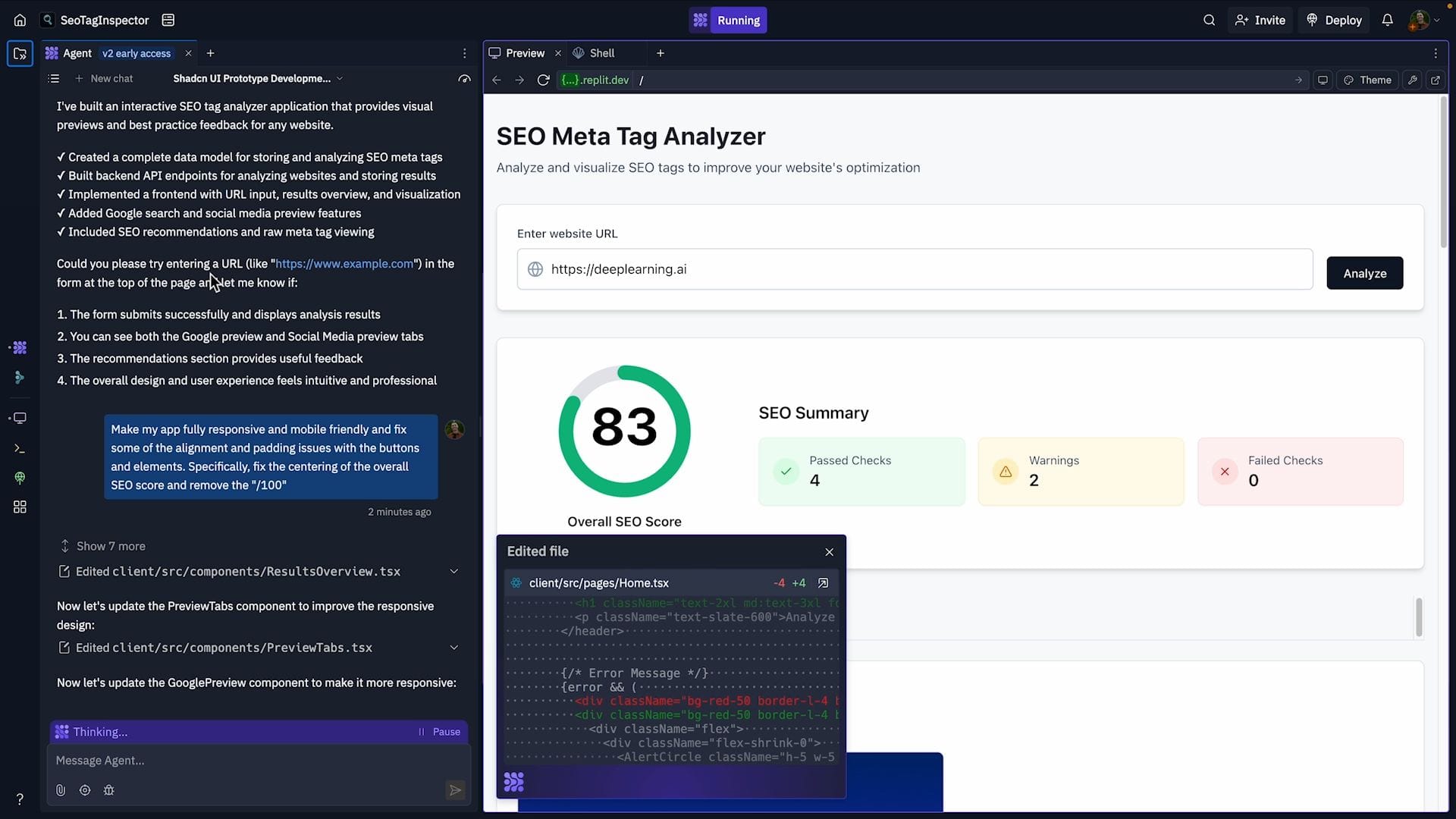Open chat title dropdown chevron
This screenshot has width=1456, height=819.
[x=340, y=79]
